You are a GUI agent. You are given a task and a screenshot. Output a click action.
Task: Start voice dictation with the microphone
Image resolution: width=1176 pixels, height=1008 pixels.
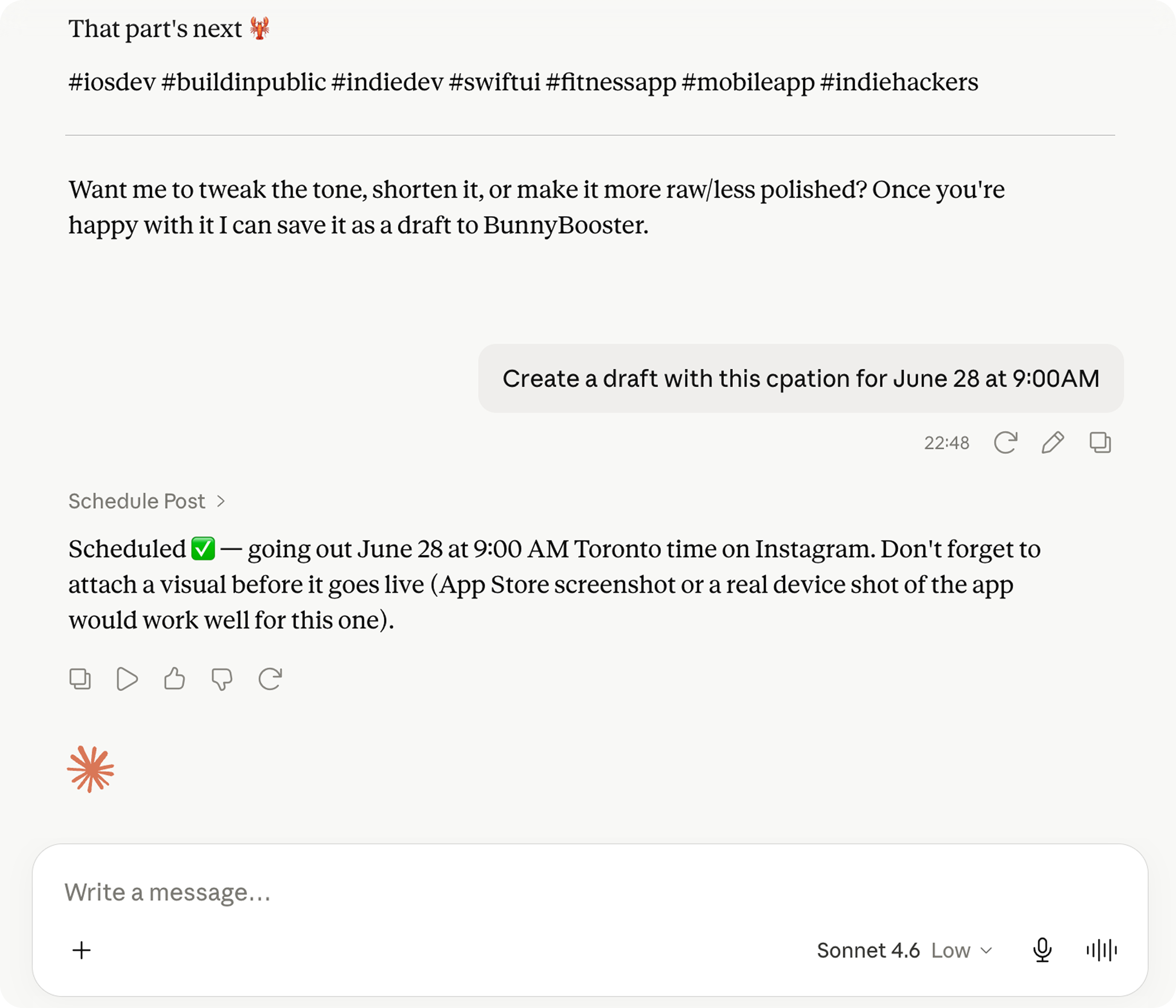tap(1042, 950)
